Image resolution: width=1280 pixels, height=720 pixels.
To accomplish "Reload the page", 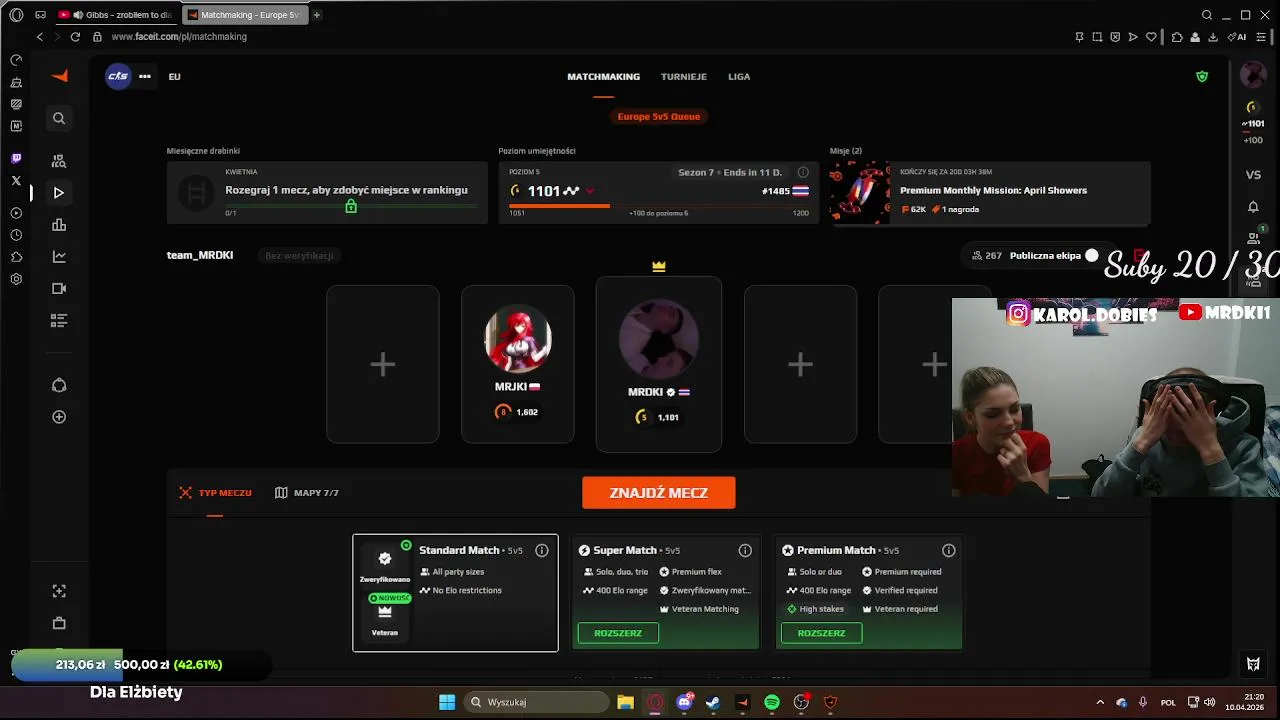I will [75, 37].
